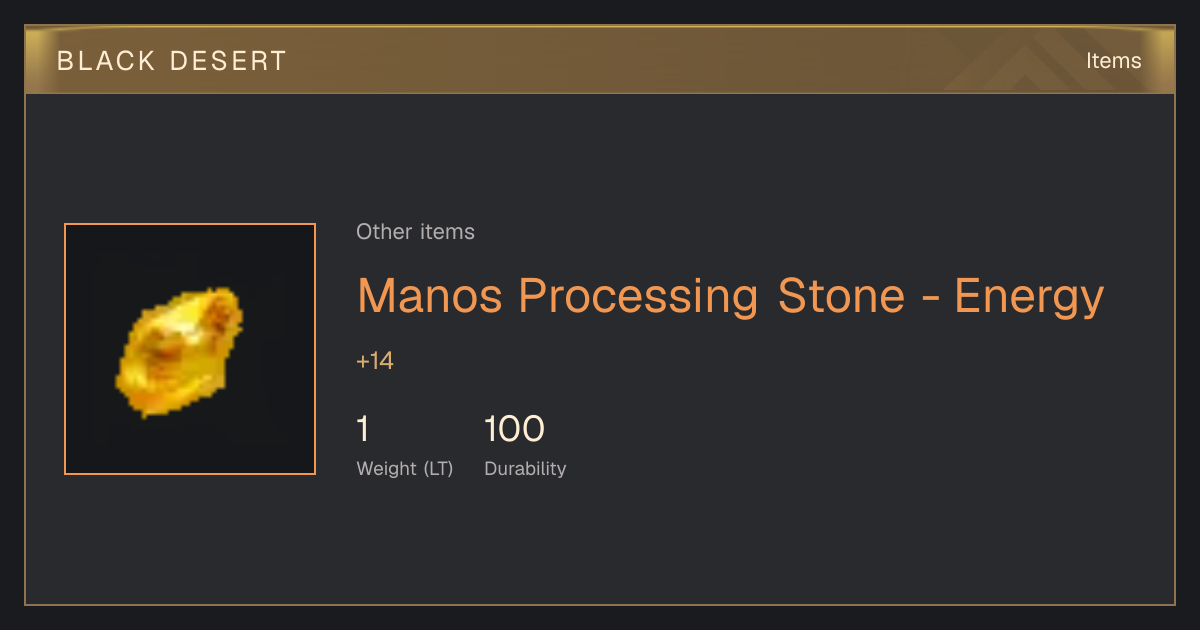The height and width of the screenshot is (630, 1200).
Task: Click the (LT) unit in weight label
Action: [x=438, y=469]
